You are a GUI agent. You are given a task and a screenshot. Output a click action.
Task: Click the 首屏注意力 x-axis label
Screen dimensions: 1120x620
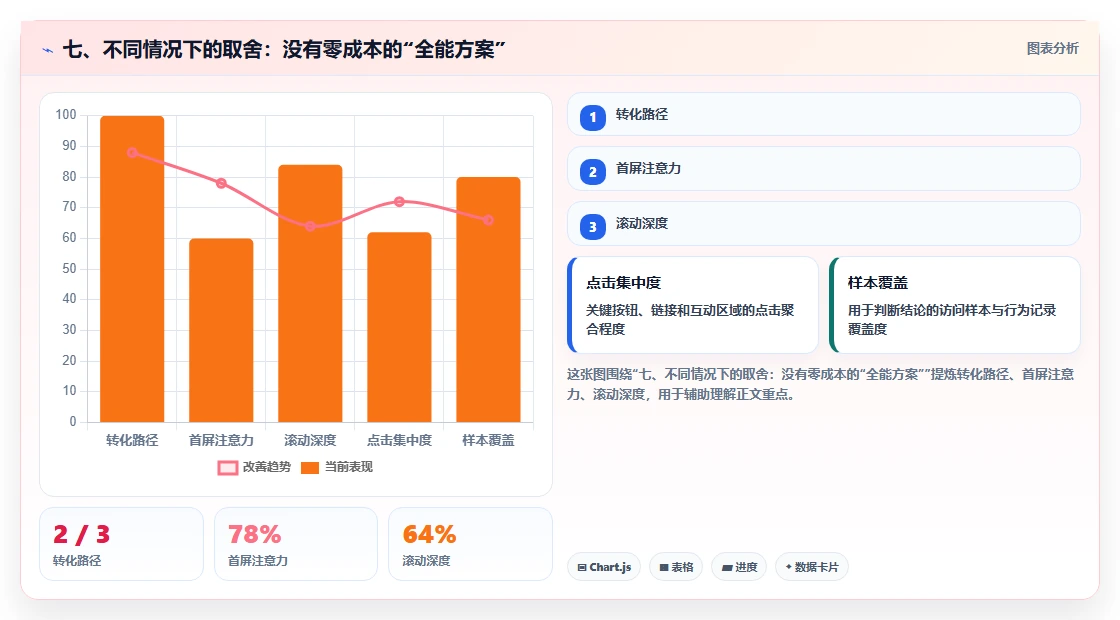(221, 441)
